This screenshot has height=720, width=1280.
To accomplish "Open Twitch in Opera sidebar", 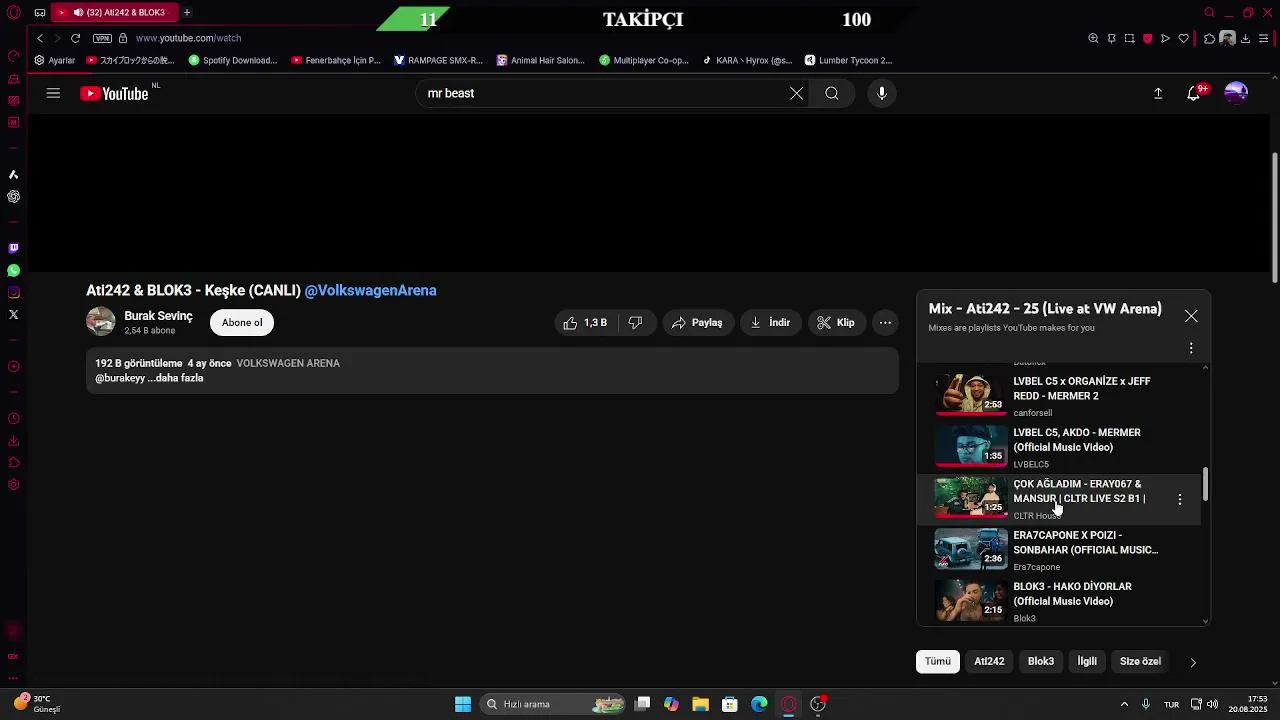I will tap(13, 248).
